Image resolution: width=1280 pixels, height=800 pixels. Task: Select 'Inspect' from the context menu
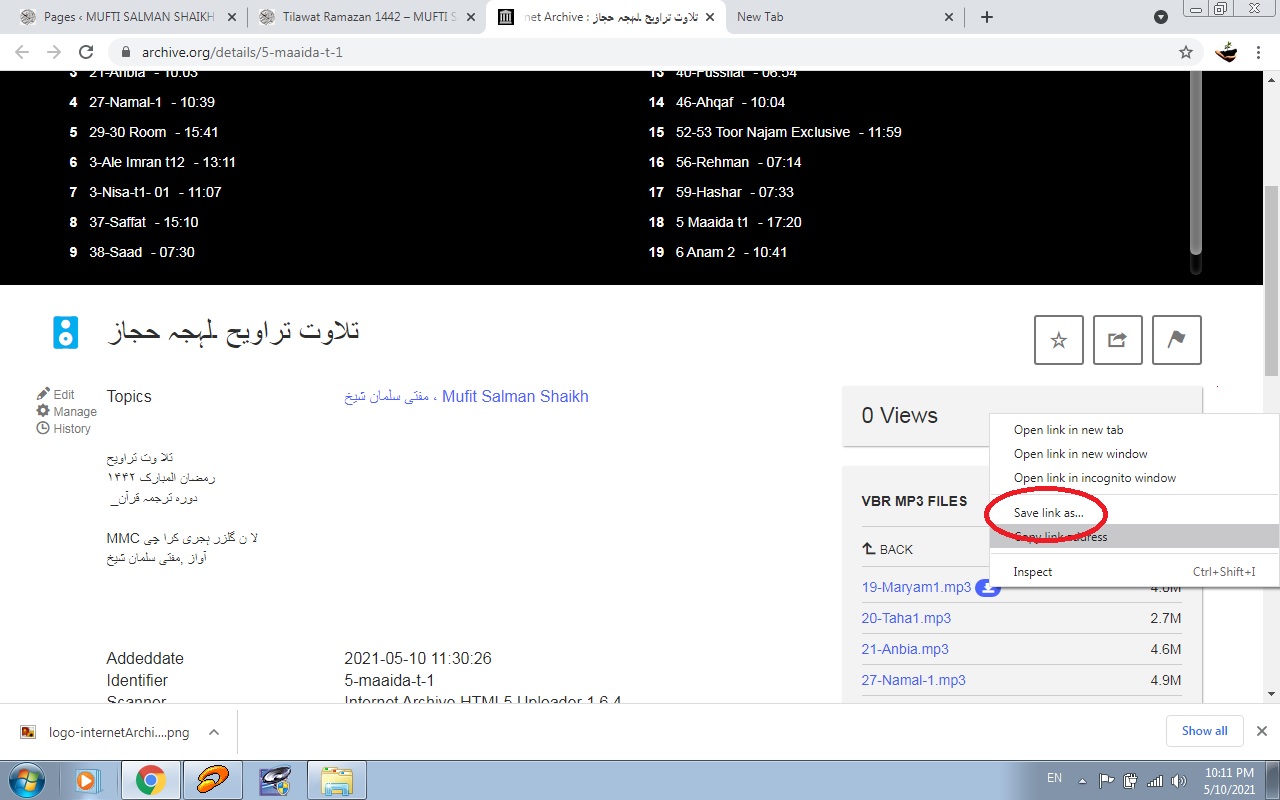1033,572
